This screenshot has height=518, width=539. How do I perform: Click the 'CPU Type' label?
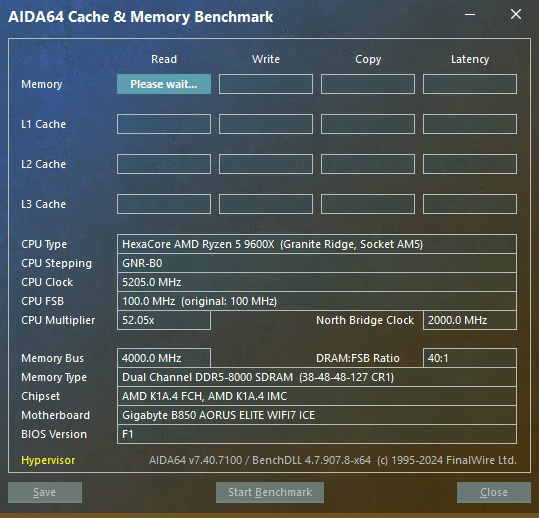(x=44, y=244)
